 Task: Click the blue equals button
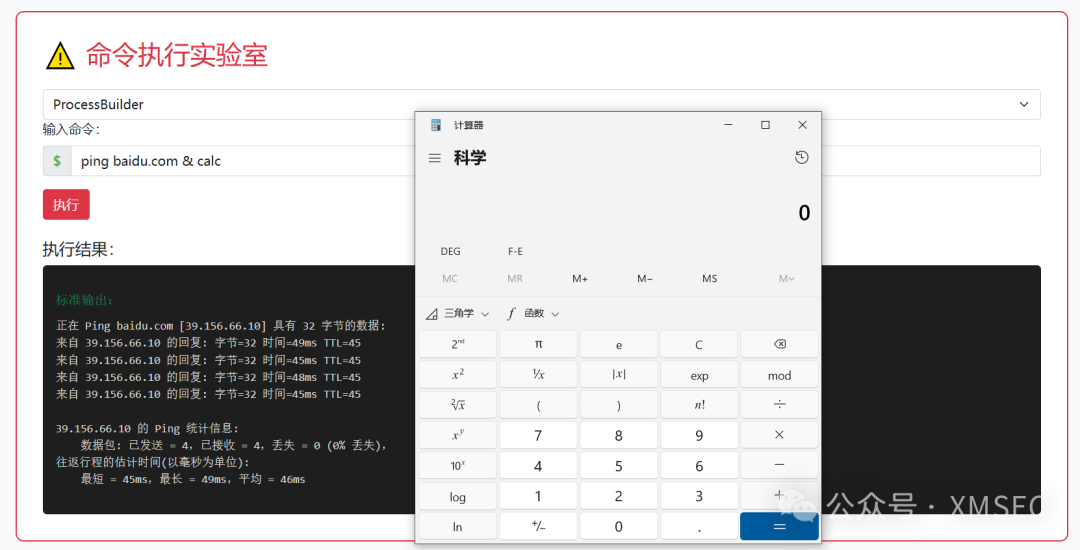point(780,527)
